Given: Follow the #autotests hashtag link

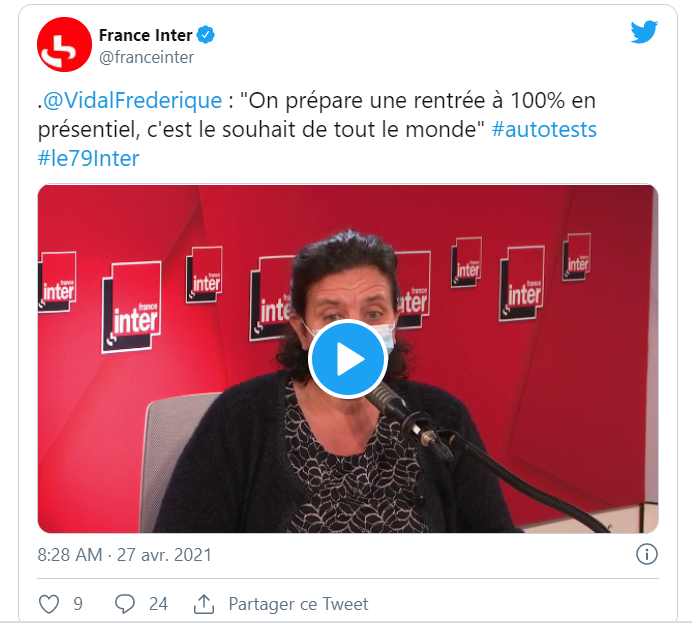Looking at the screenshot, I should tap(544, 130).
